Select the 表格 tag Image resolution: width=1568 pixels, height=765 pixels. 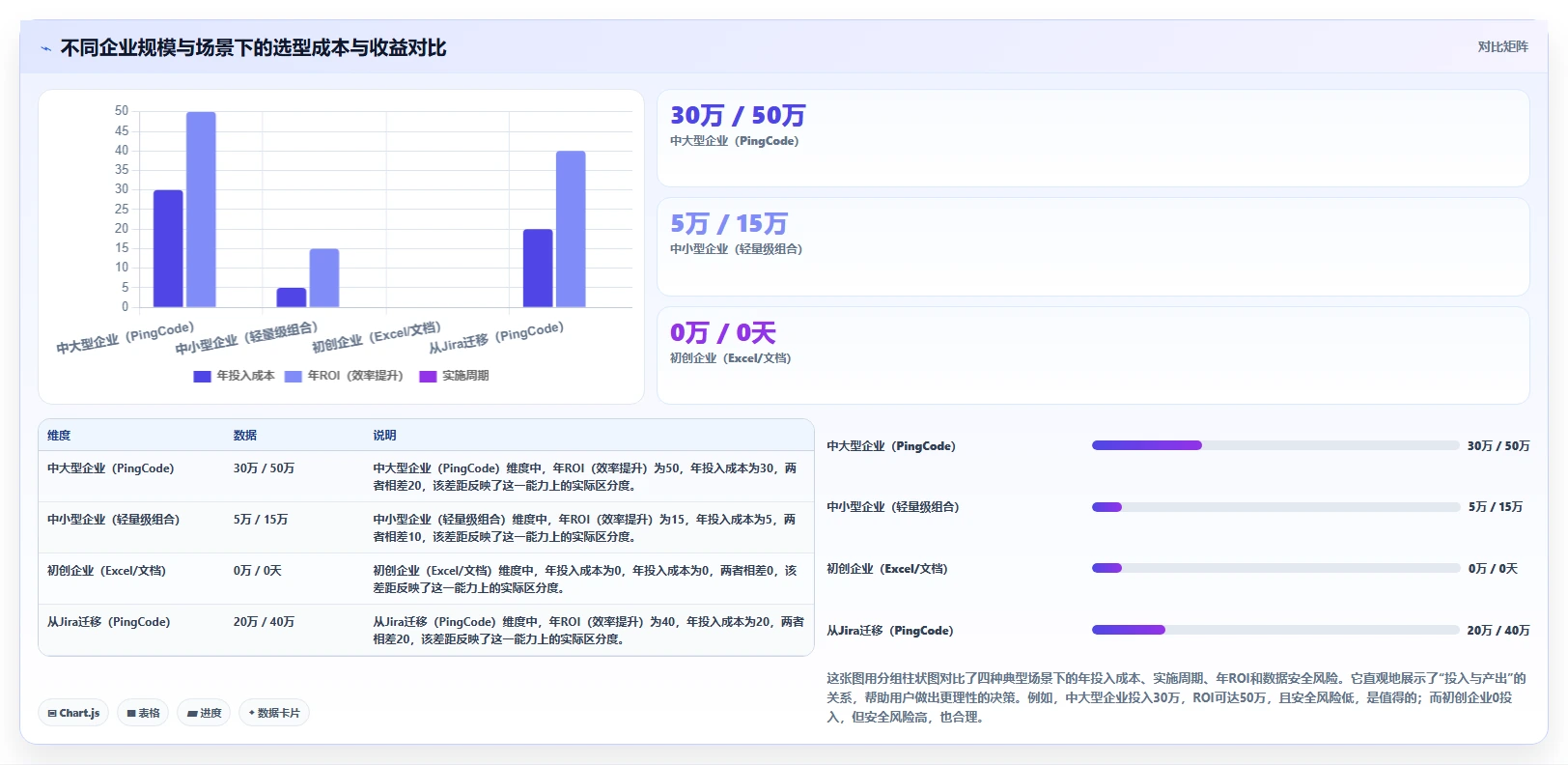[143, 713]
